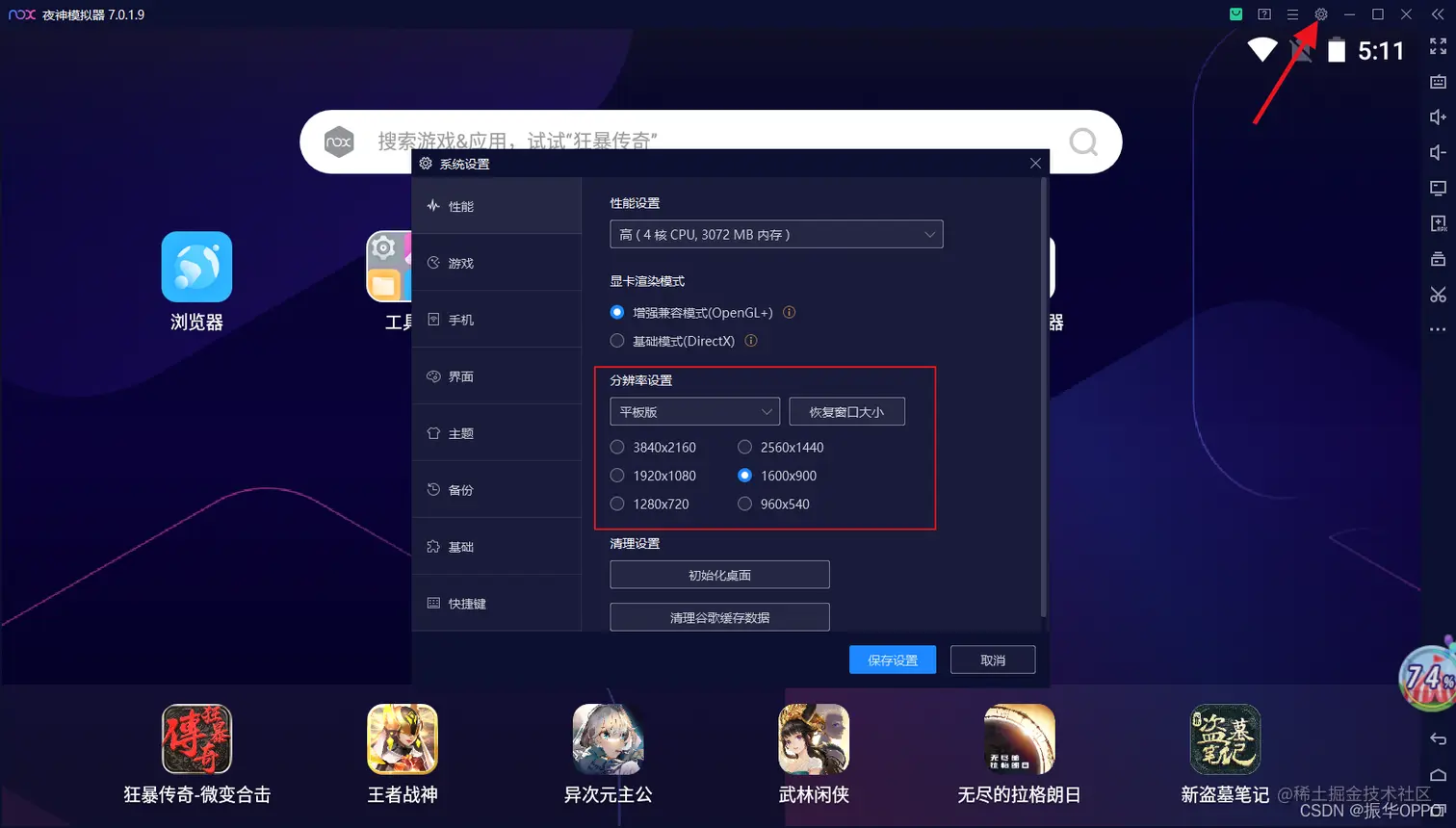This screenshot has width=1456, height=828.
Task: Launch the 新盗墓笔记 game icon
Action: (x=1225, y=738)
